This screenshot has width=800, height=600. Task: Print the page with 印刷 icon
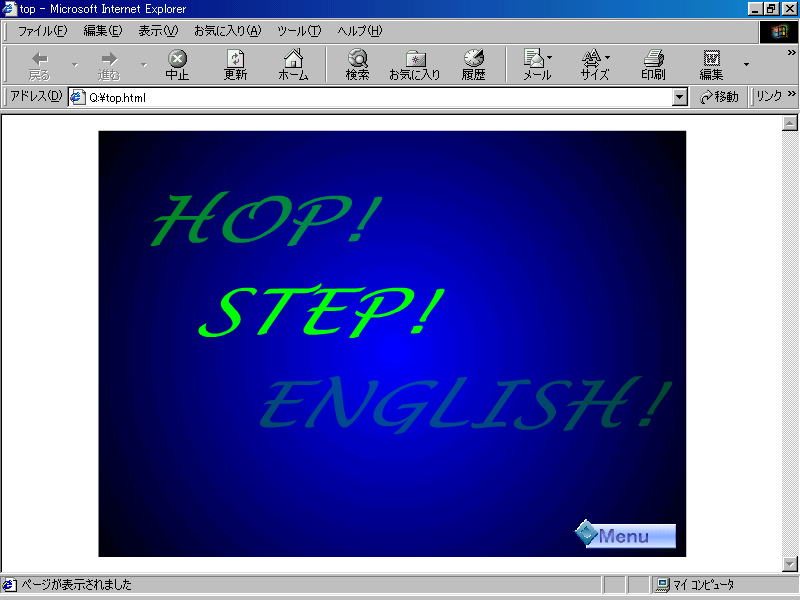pos(653,65)
